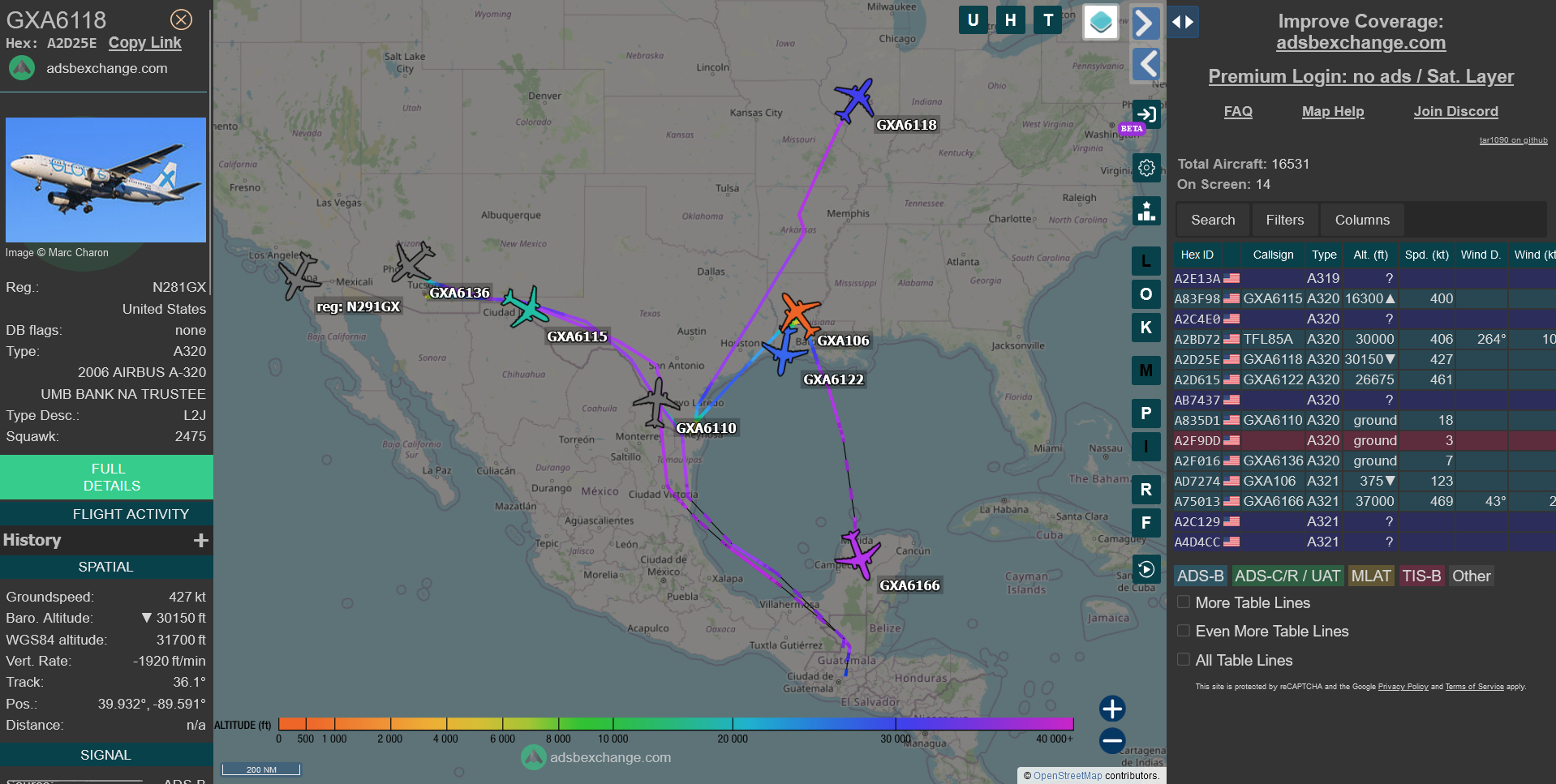Click the right chevron sidebar button

1146,23
